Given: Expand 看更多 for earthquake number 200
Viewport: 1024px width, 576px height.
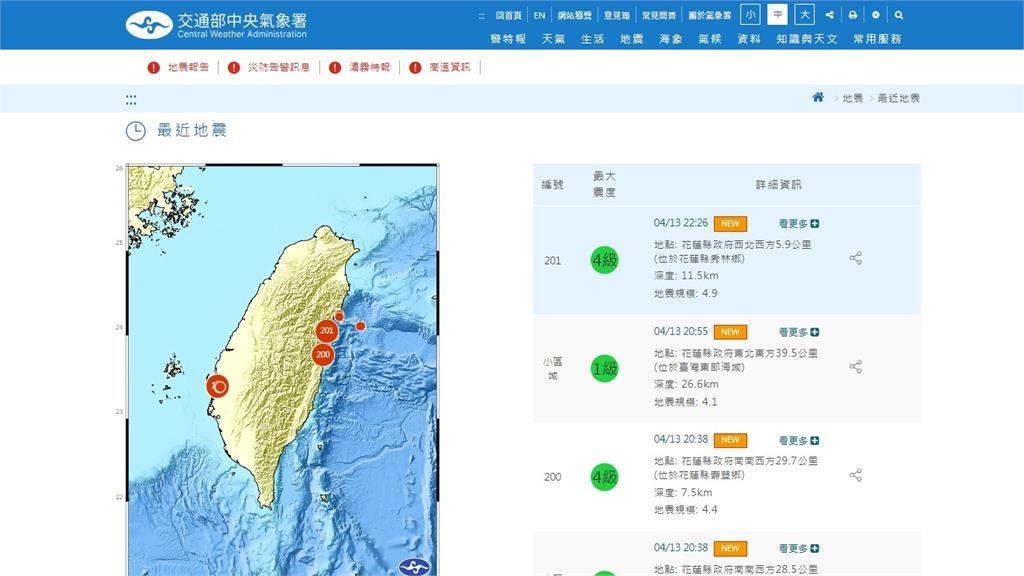Looking at the screenshot, I should 798,440.
